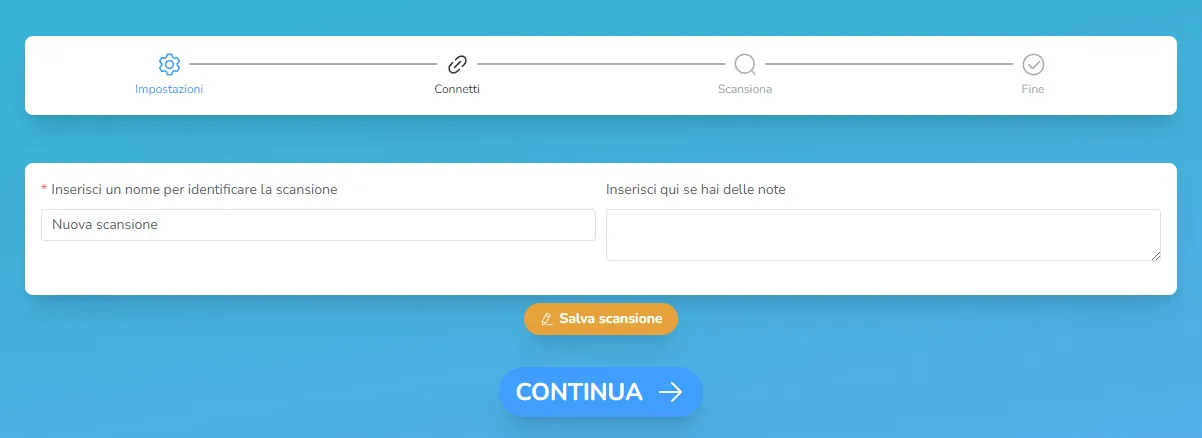Click the progress line between Connetti and Scansiona
Screen dimensions: 1202x438
601,65
